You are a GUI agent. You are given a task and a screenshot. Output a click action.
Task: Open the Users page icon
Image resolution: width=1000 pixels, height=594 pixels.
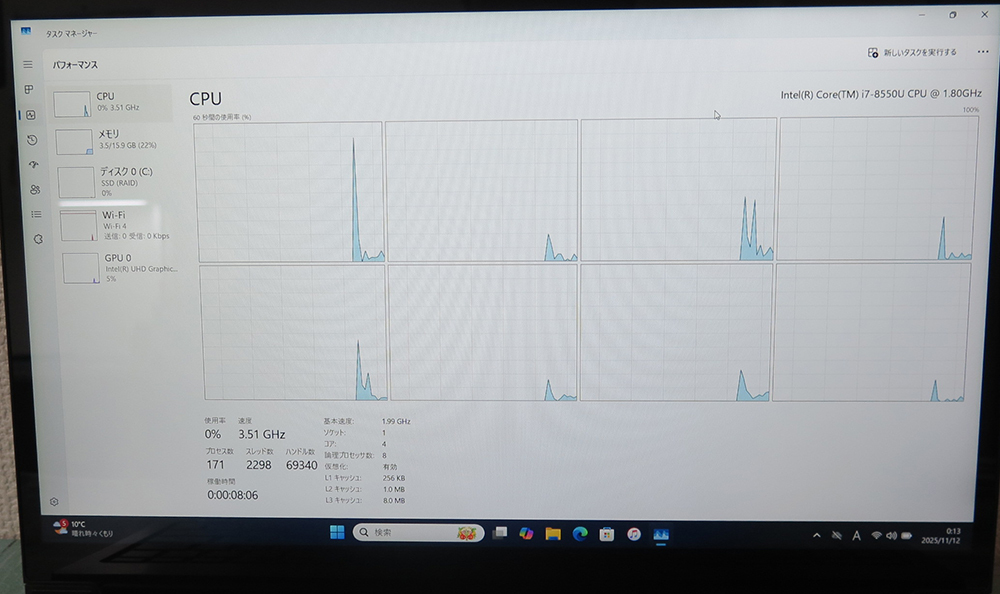pyautogui.click(x=35, y=189)
